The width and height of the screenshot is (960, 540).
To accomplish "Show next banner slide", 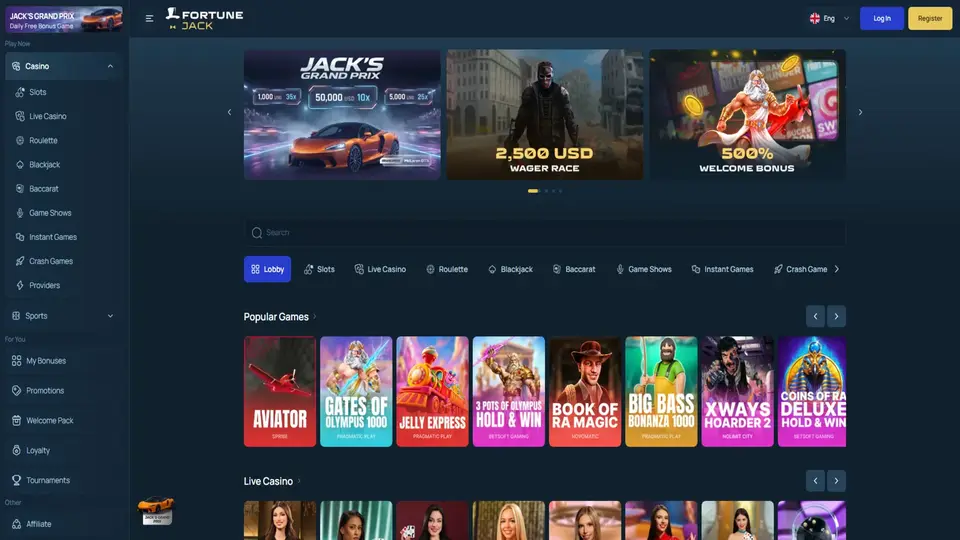I will coord(860,112).
